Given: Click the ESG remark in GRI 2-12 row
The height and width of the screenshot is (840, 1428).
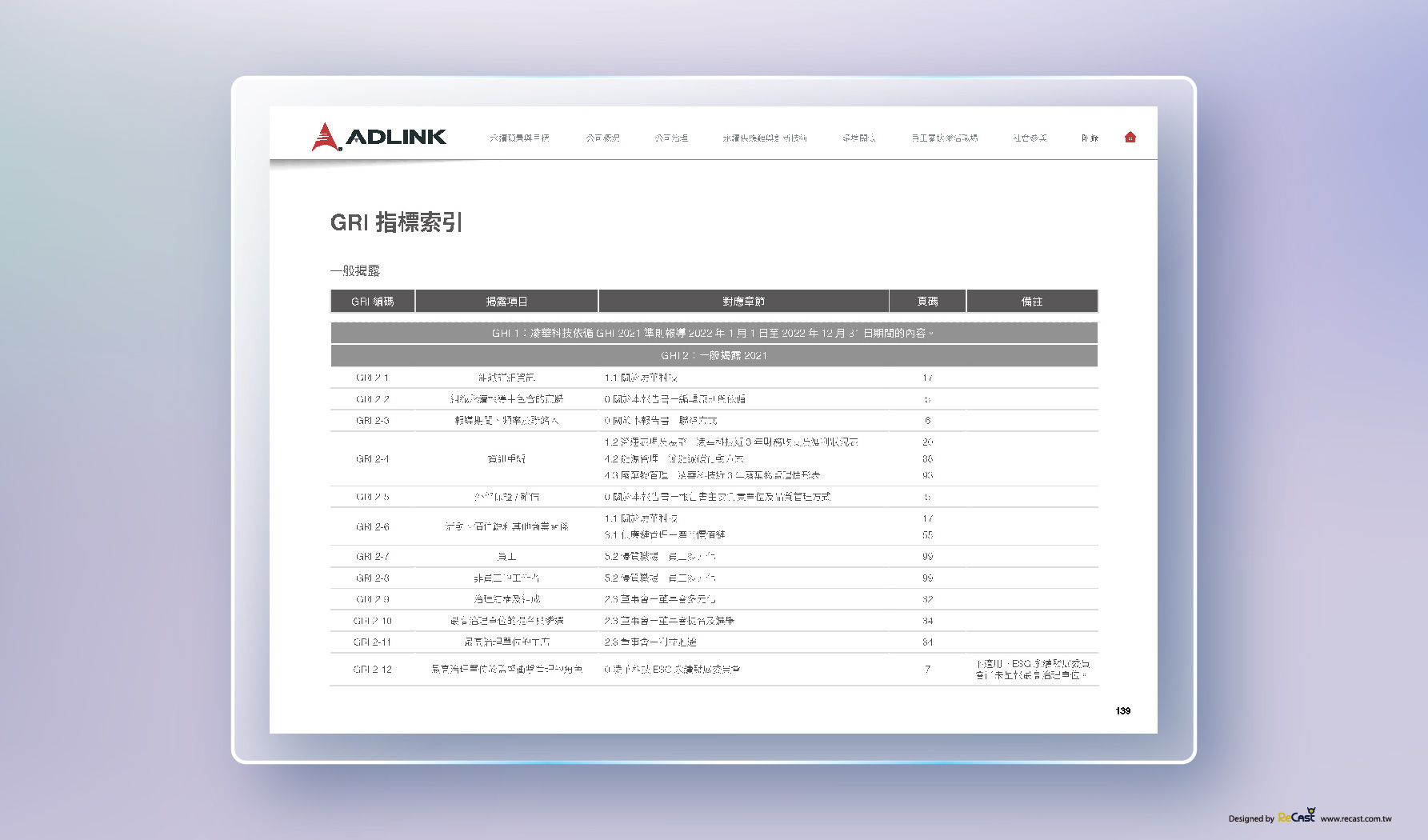Looking at the screenshot, I should 1032,670.
